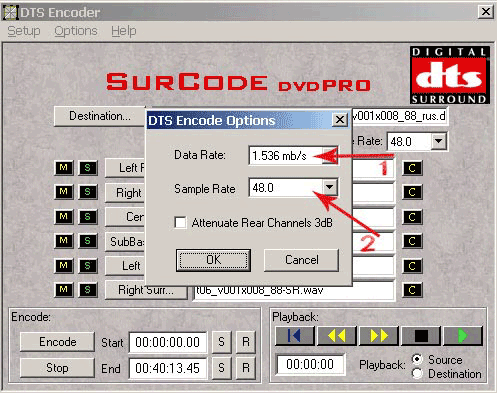This screenshot has height=393, width=497.
Task: Click the yellow fast forward button
Action: (379, 336)
